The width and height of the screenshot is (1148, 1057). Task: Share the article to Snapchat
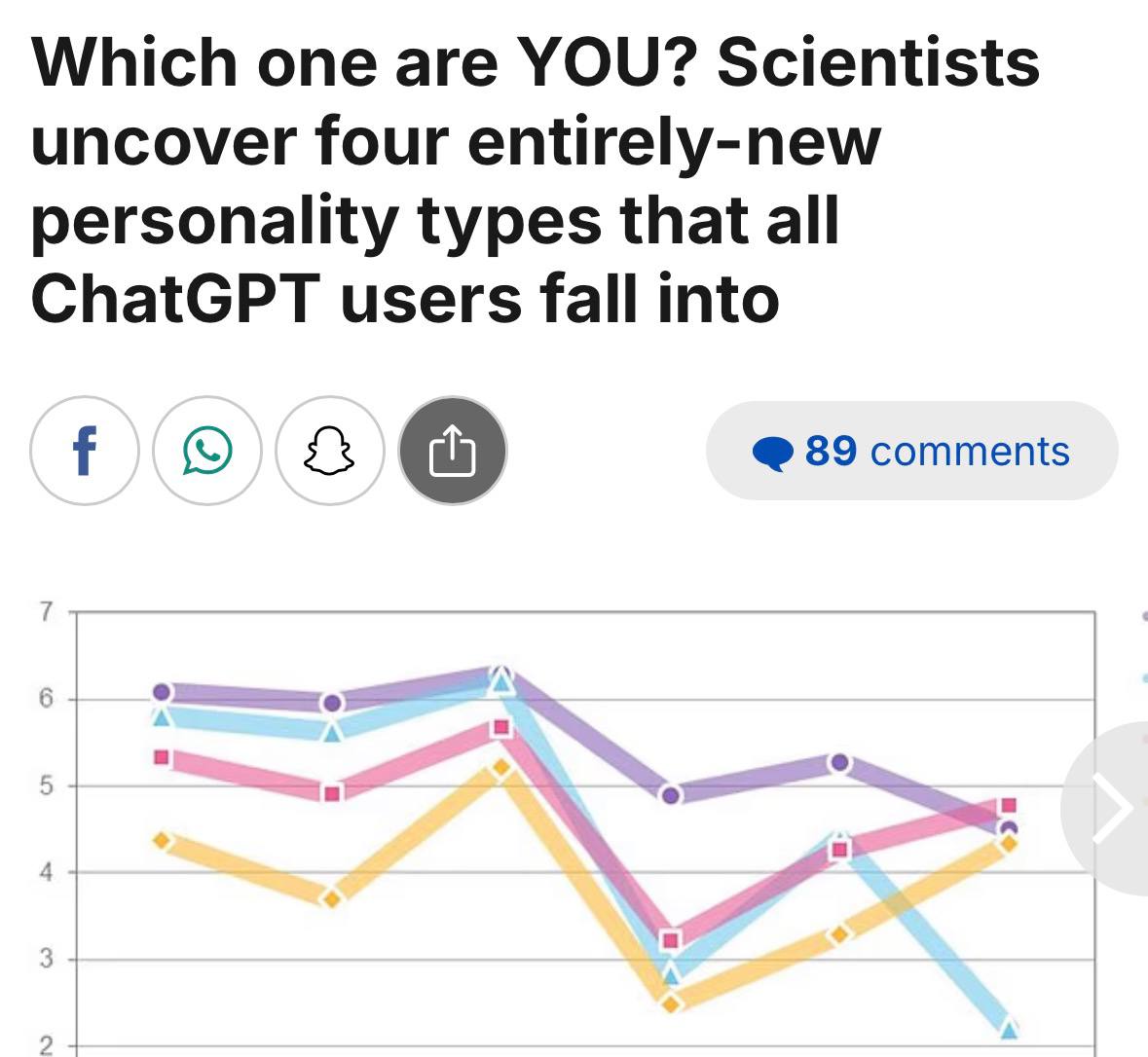(330, 451)
